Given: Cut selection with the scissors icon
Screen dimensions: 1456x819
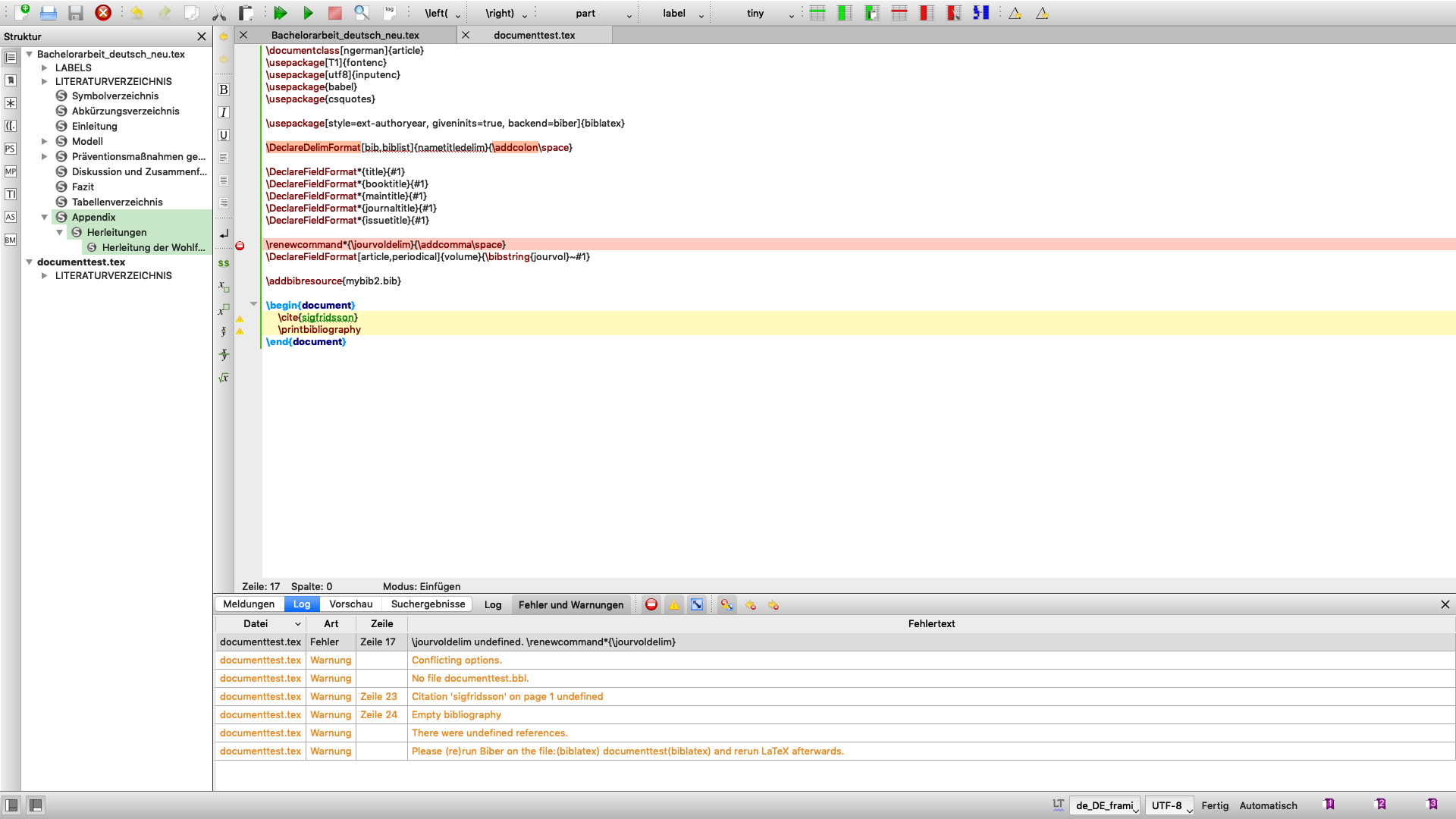Looking at the screenshot, I should tap(219, 12).
